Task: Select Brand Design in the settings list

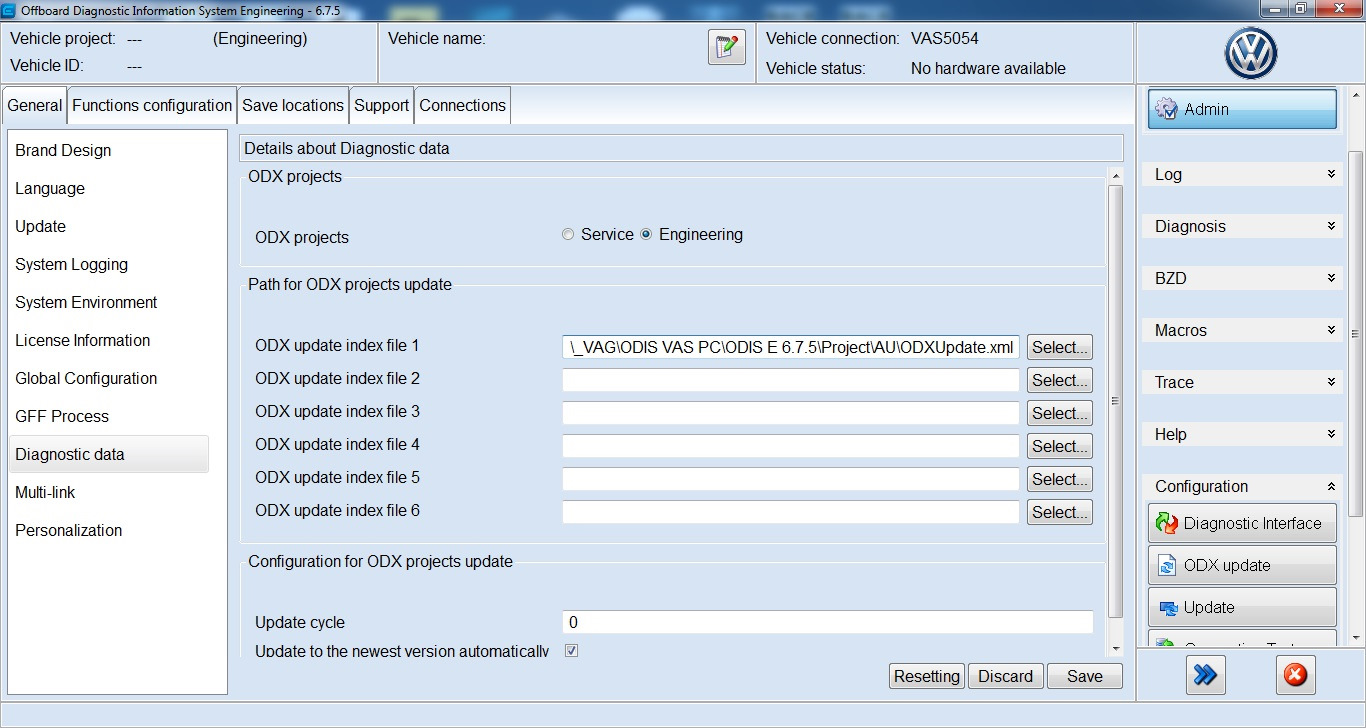Action: (109, 150)
